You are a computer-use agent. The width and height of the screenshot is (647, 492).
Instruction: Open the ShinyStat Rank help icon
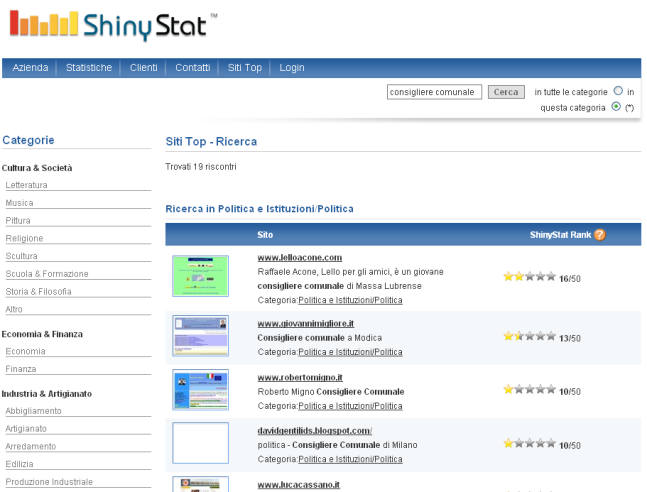[600, 234]
